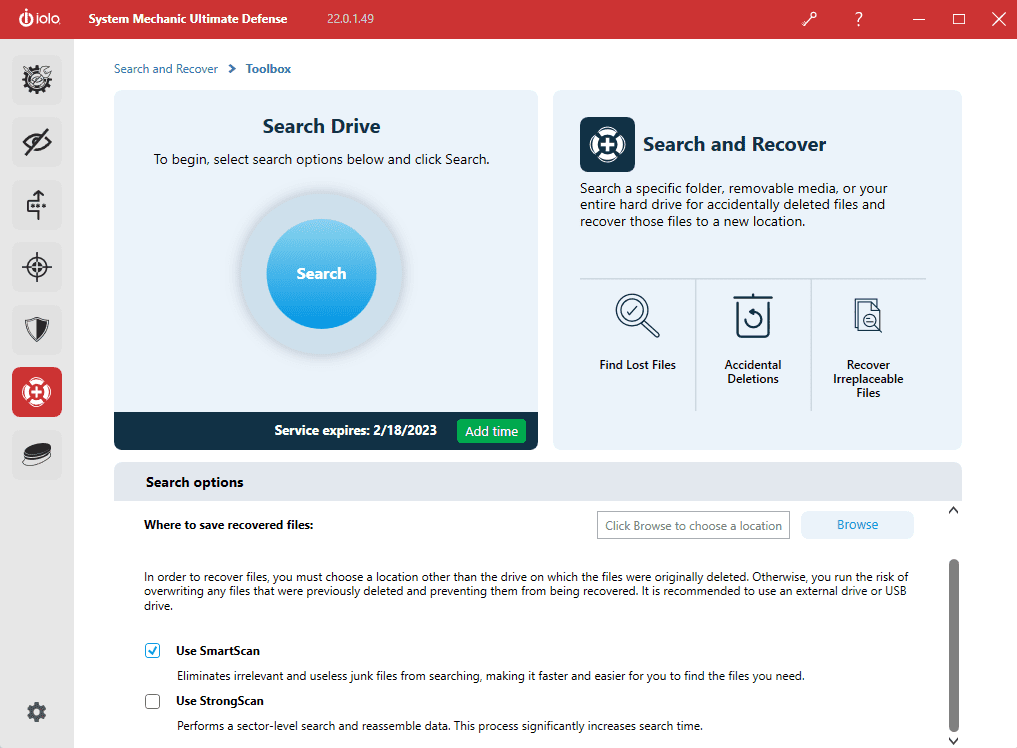Open the DriveScrubber tool
The width and height of the screenshot is (1017, 748).
[x=37, y=455]
